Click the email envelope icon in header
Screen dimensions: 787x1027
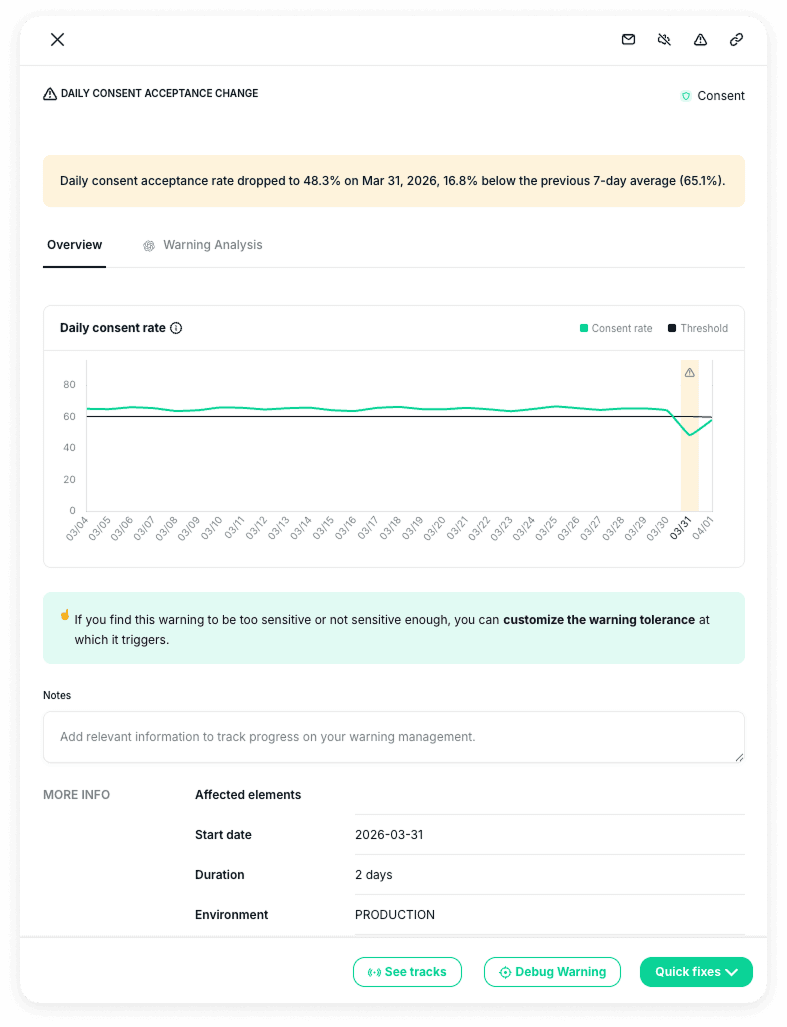point(628,40)
